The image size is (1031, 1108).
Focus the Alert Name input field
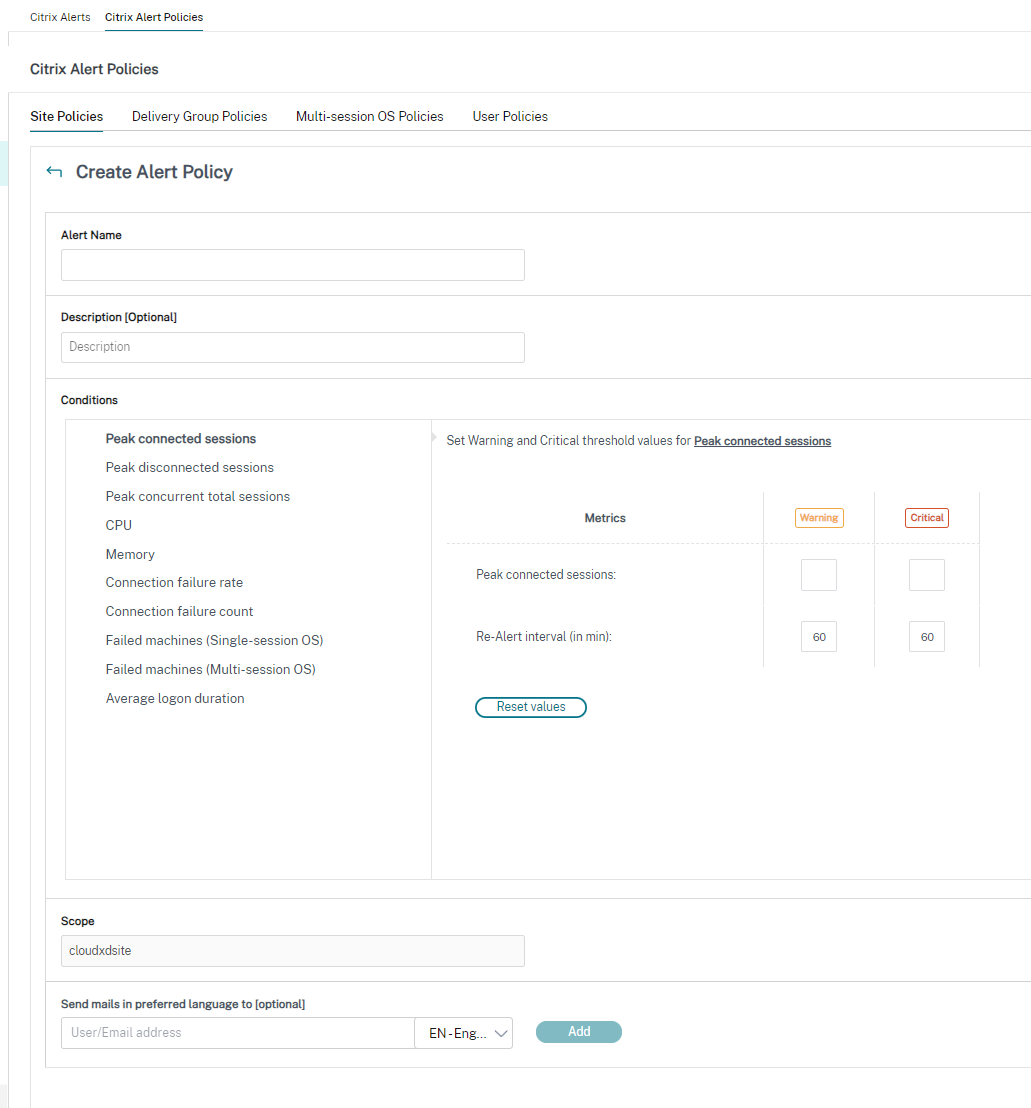(x=292, y=265)
